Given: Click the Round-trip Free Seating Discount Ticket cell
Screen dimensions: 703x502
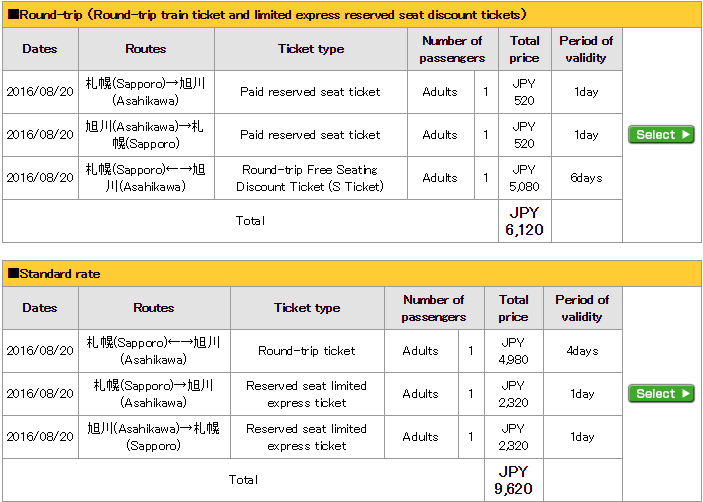Looking at the screenshot, I should tap(311, 178).
